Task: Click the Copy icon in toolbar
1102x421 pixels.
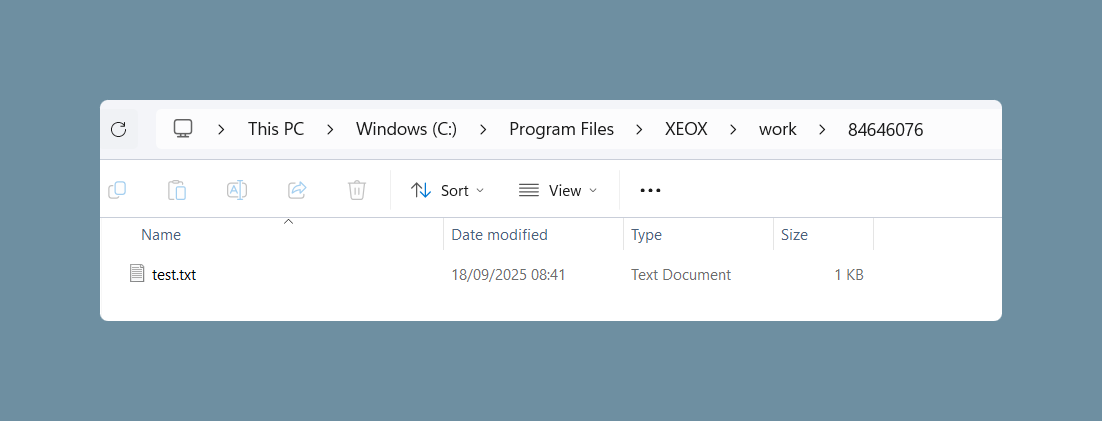Action: [117, 190]
